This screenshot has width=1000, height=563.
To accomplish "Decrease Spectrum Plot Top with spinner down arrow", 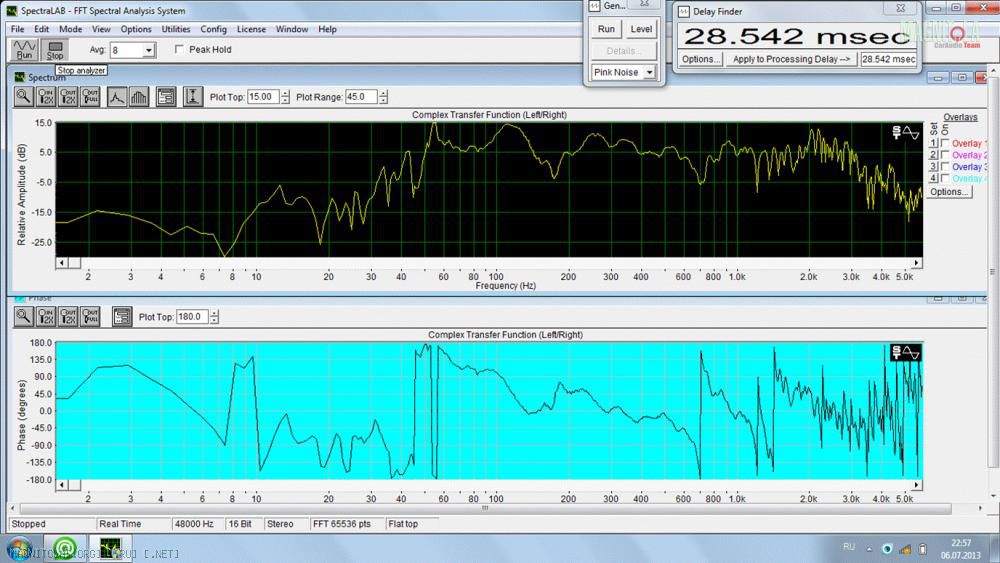I will coord(285,101).
